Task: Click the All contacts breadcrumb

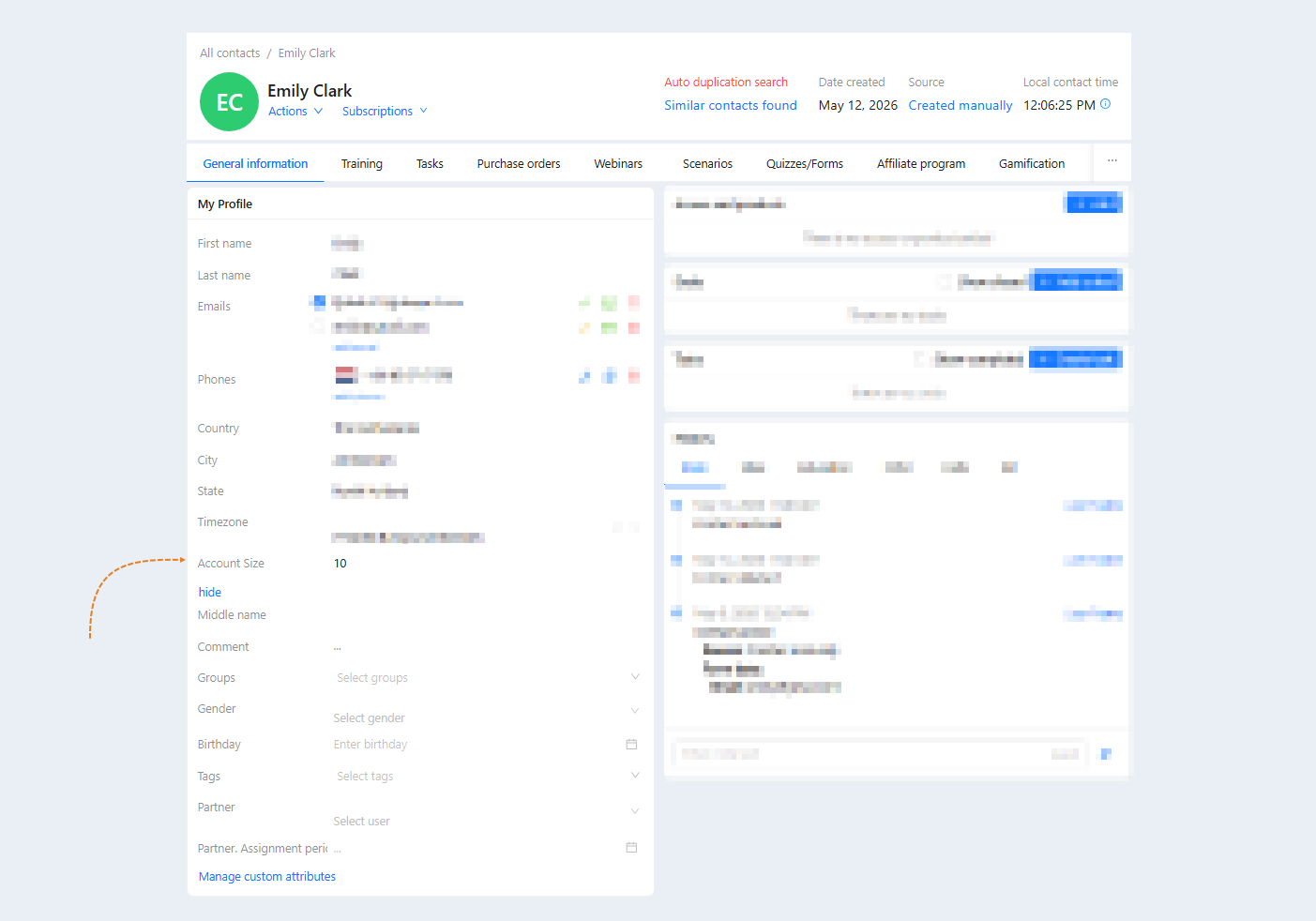Action: (x=230, y=53)
